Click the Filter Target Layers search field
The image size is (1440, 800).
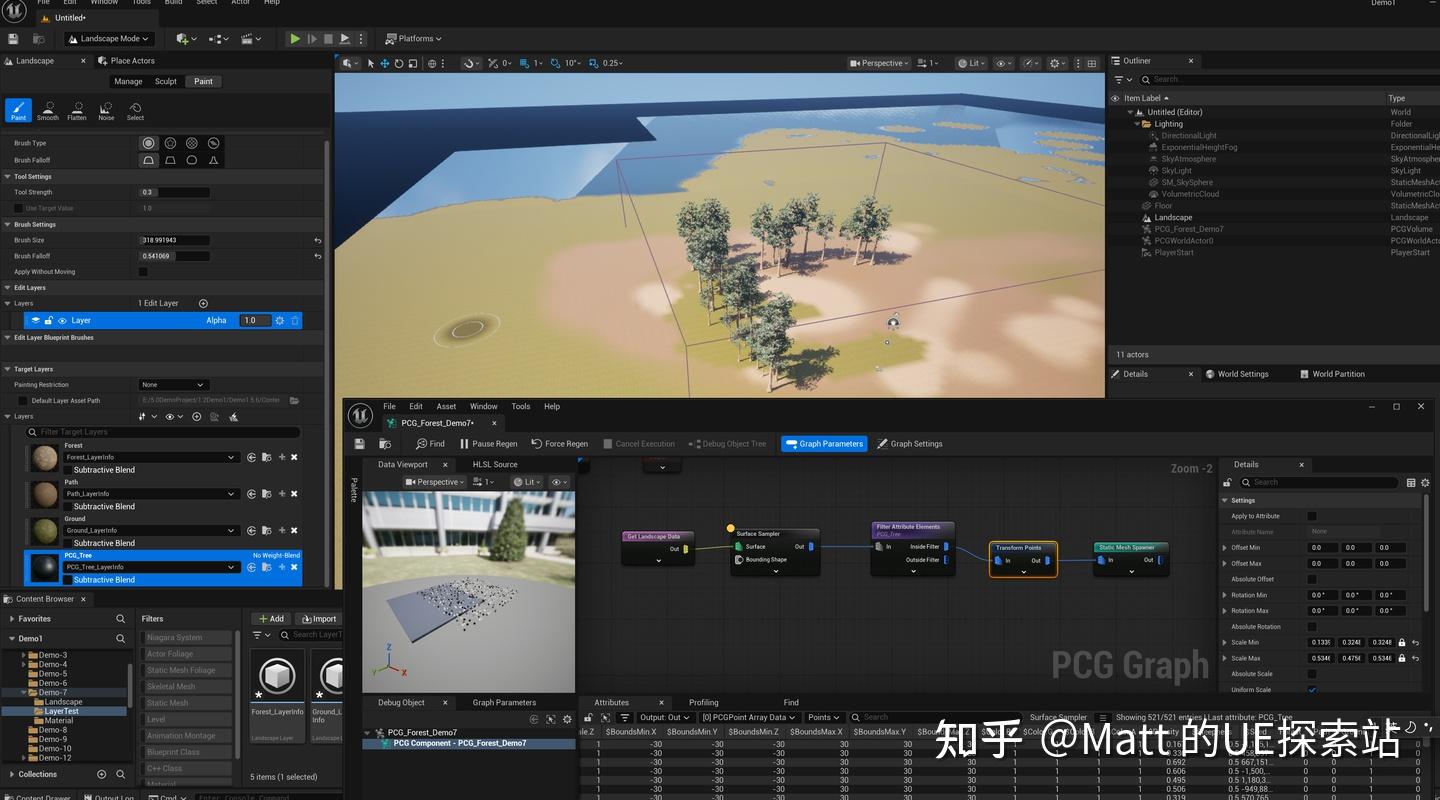[x=163, y=432]
